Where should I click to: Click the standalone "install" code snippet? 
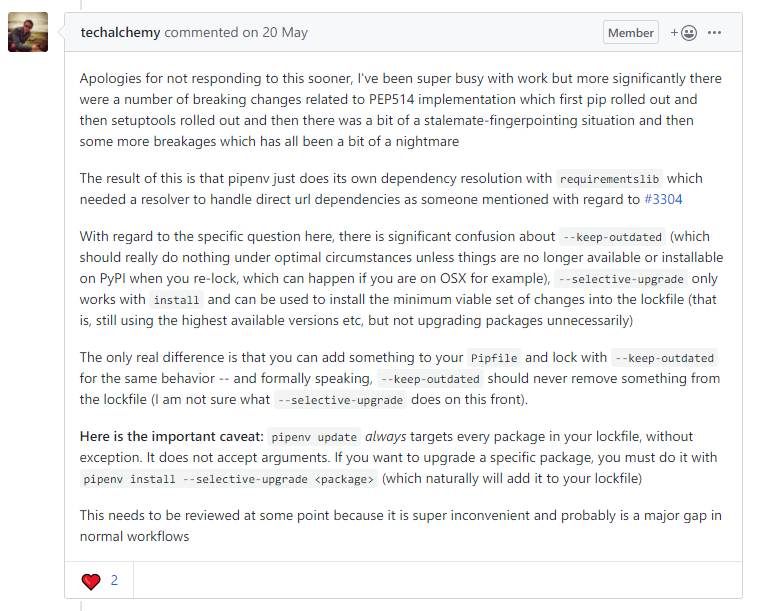click(175, 300)
